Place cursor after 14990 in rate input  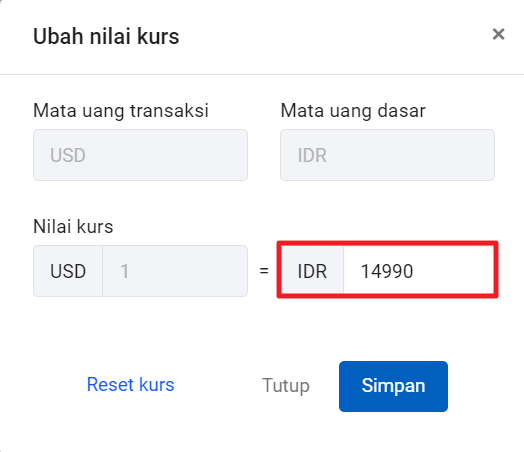pyautogui.click(x=416, y=271)
